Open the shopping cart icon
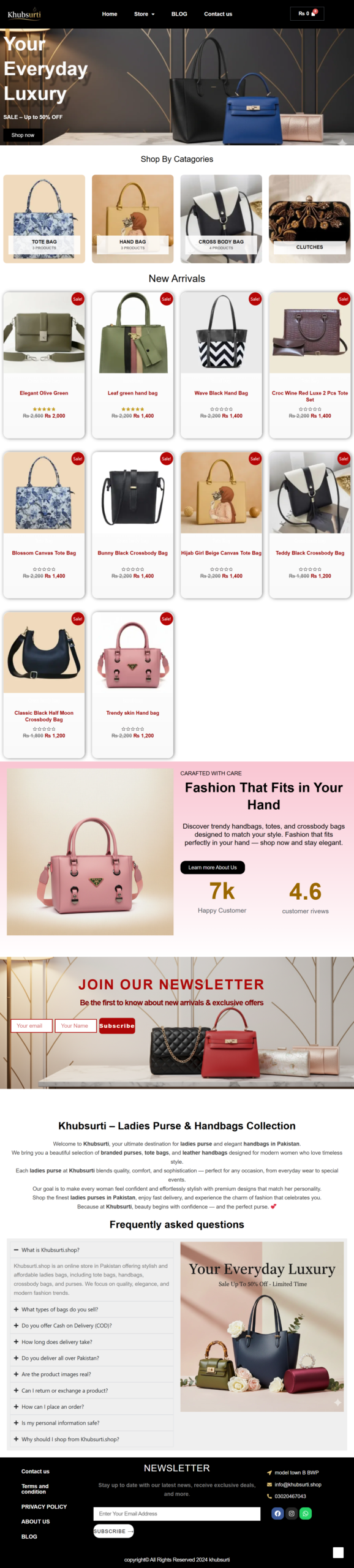 [x=314, y=13]
